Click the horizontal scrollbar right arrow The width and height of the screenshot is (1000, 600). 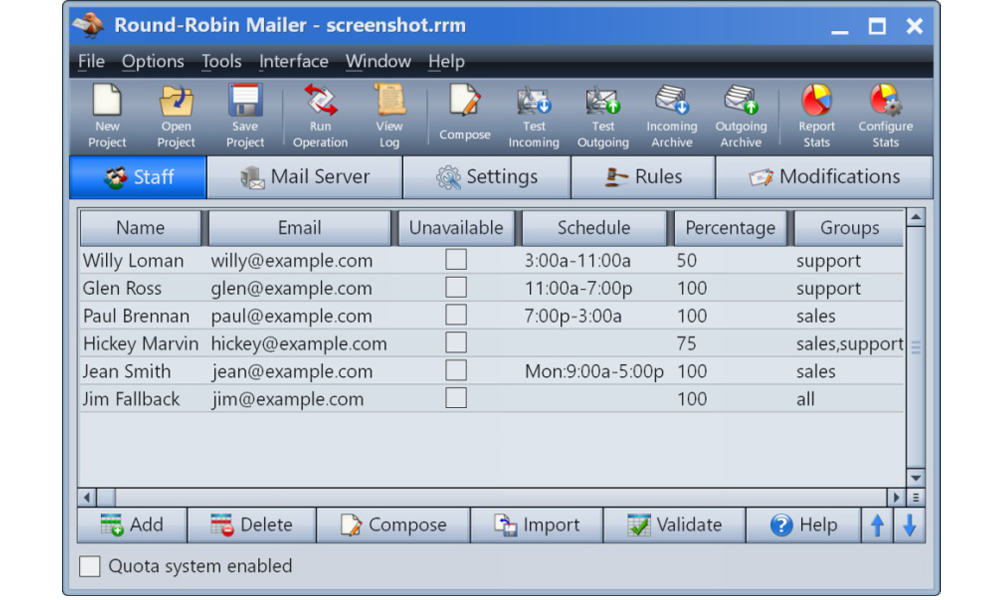click(x=896, y=497)
